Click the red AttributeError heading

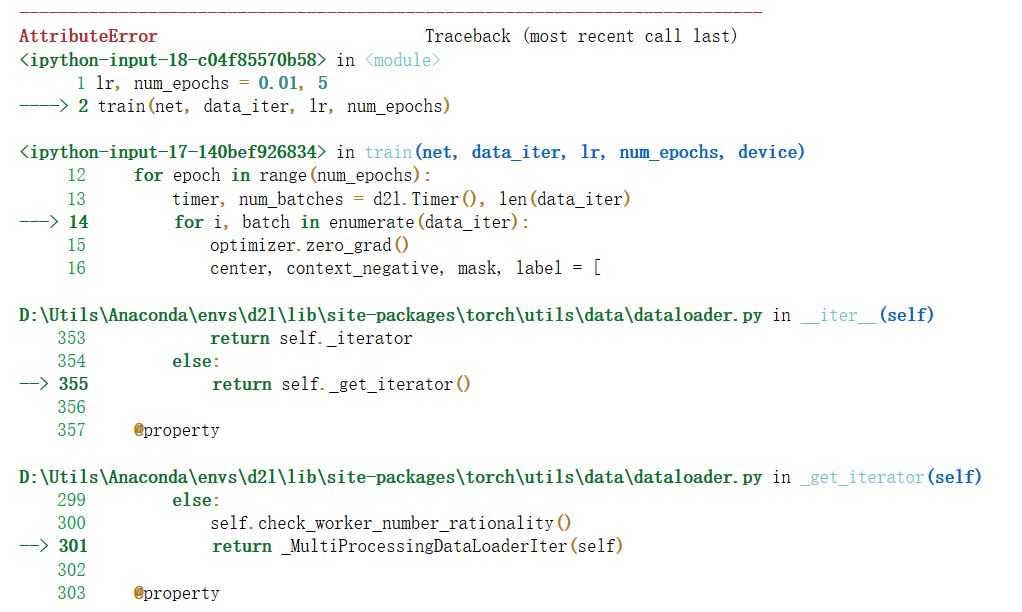point(88,36)
